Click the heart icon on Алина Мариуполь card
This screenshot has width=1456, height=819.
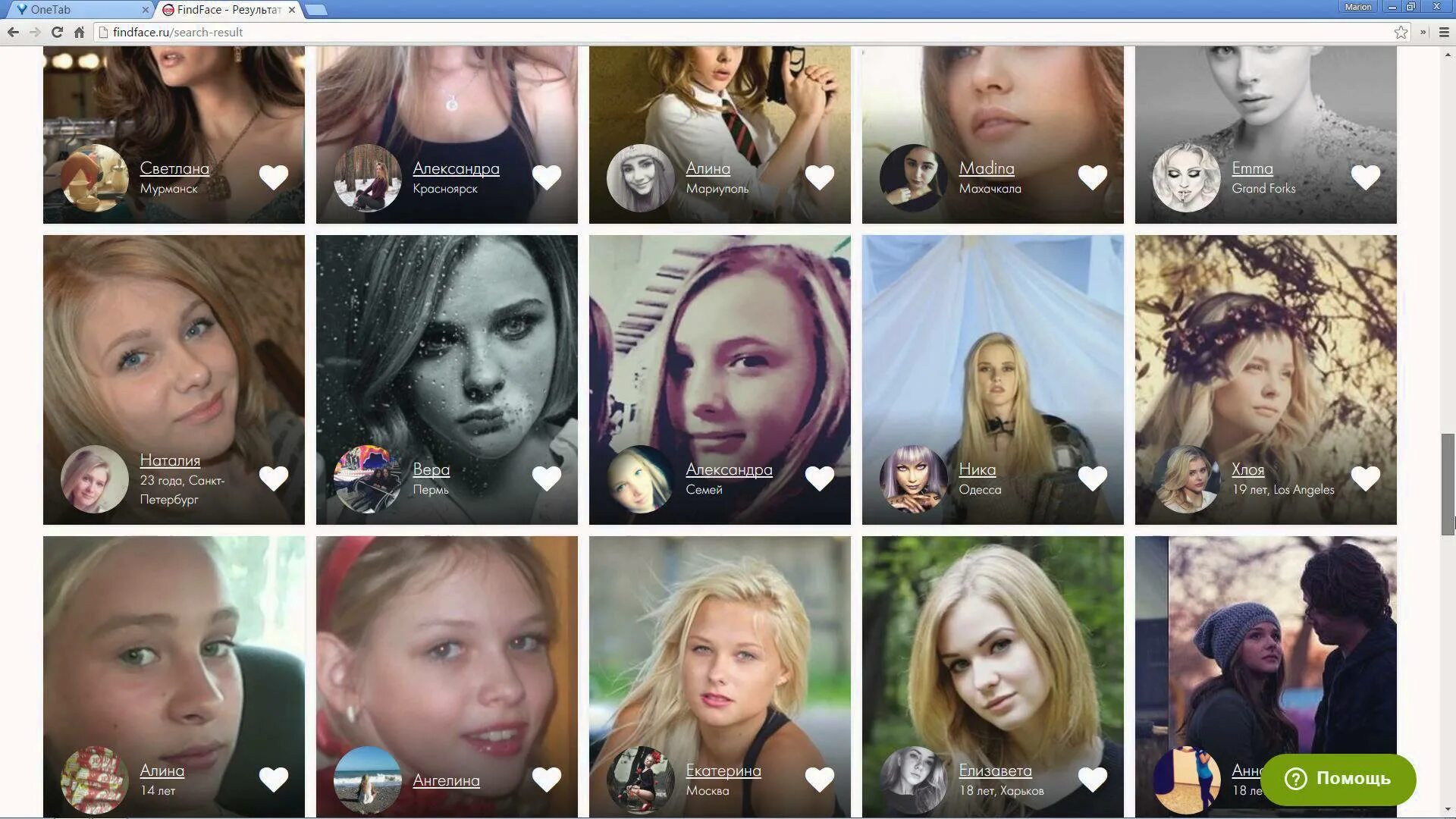820,177
